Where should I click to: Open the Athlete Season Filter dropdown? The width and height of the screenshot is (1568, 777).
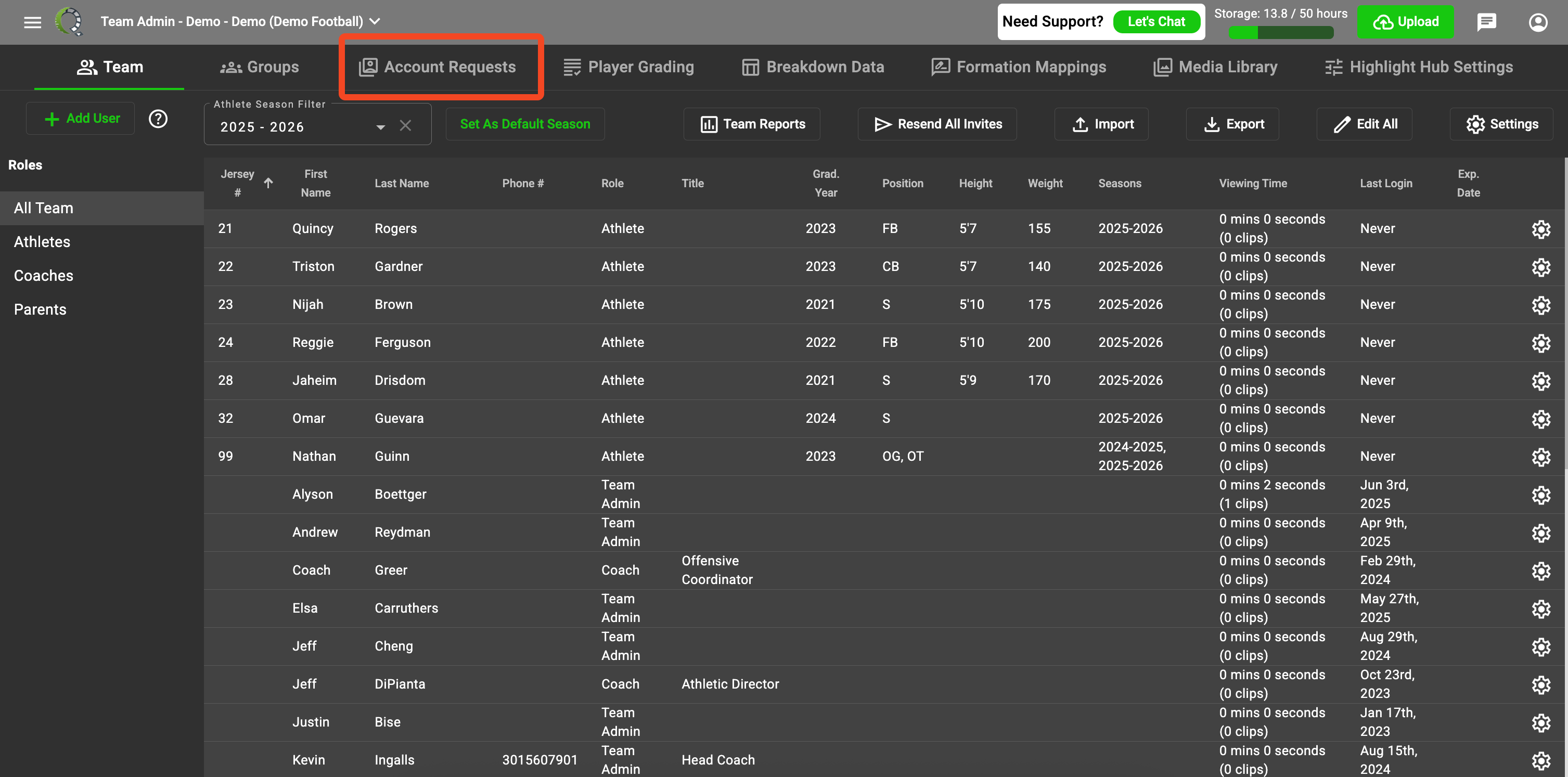[318, 125]
